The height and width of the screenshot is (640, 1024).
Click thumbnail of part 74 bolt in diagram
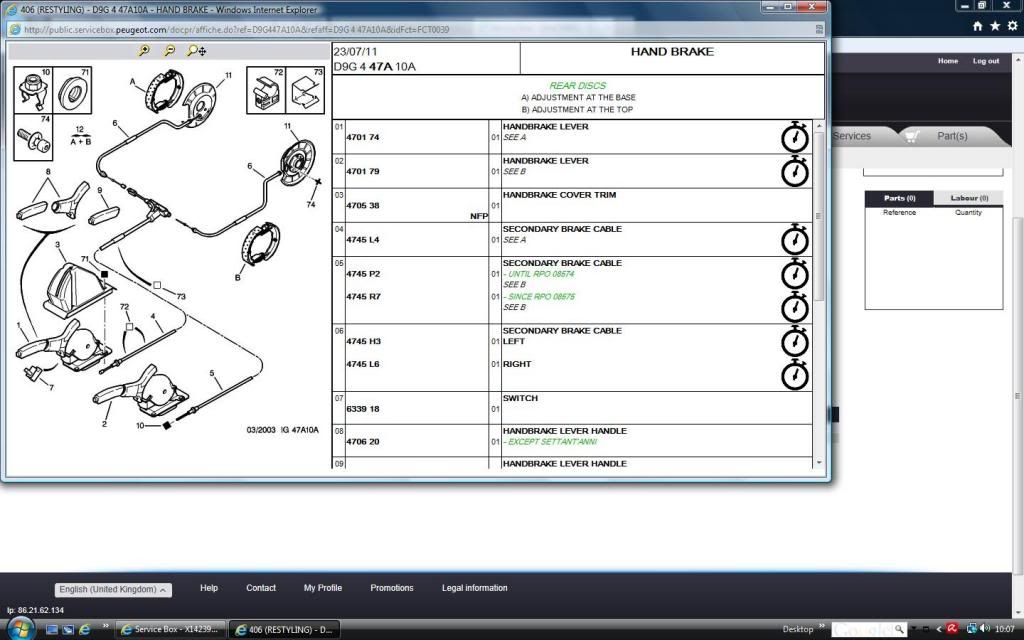pyautogui.click(x=33, y=137)
